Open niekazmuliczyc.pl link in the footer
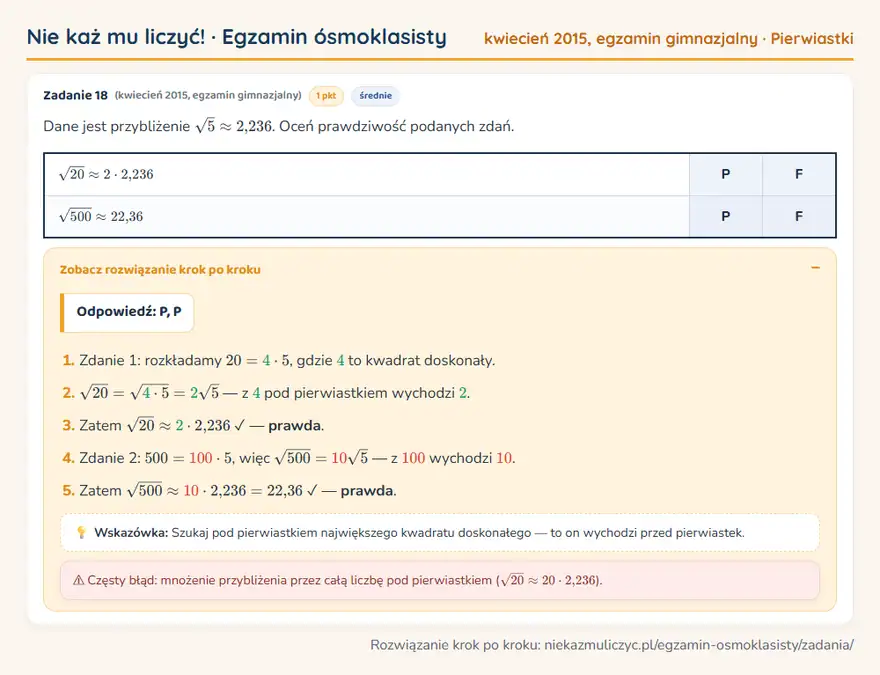The width and height of the screenshot is (880, 675). 699,645
